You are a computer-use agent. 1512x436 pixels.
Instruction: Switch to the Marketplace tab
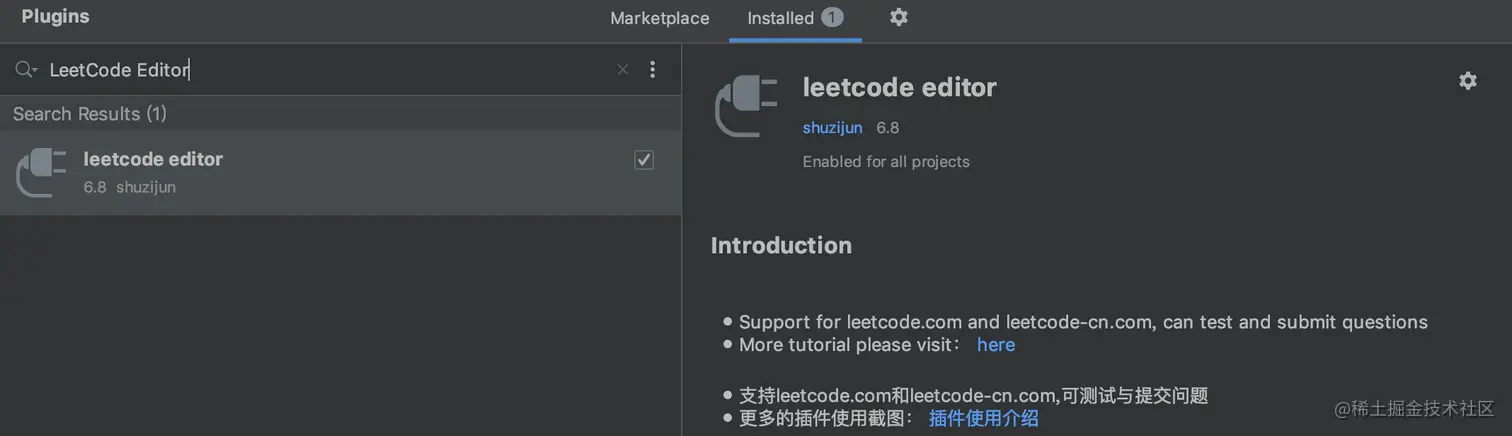point(660,18)
